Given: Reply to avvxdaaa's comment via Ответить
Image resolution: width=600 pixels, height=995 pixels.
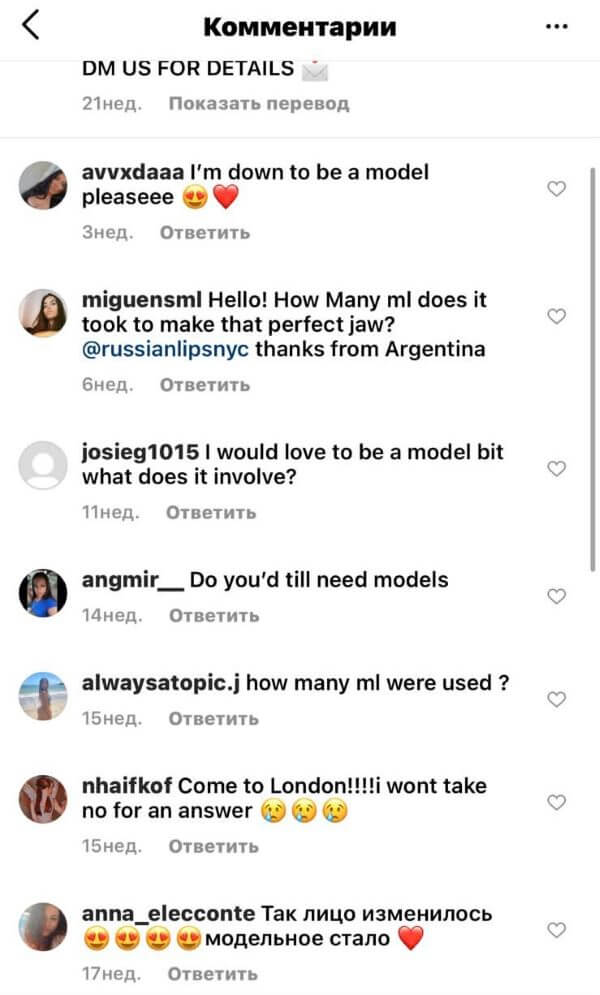Looking at the screenshot, I should tap(205, 233).
